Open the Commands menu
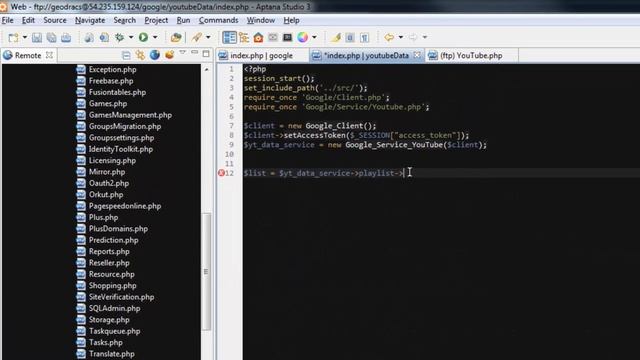This screenshot has height=360, width=640. click(218, 20)
